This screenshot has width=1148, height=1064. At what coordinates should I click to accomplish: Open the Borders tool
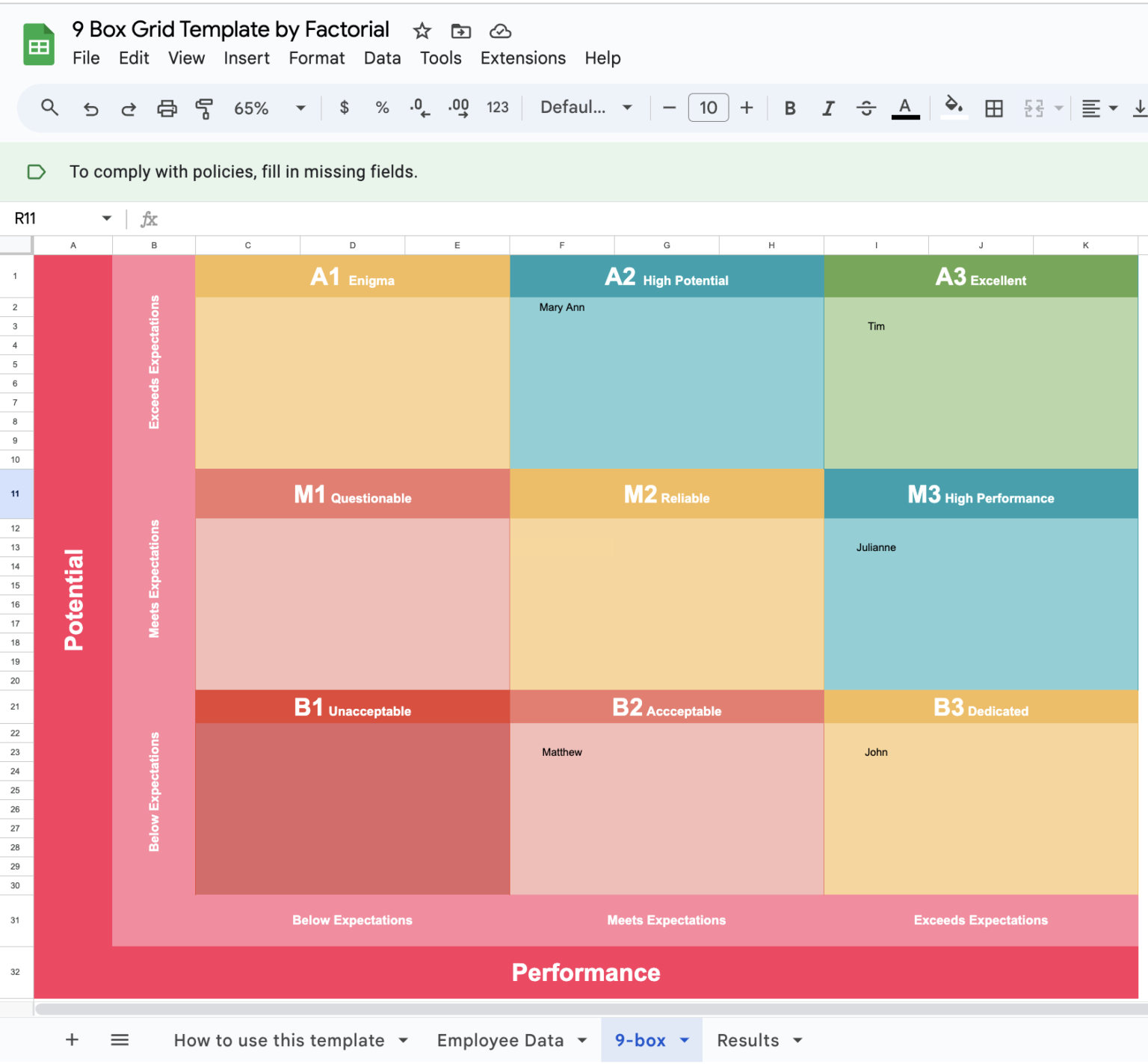coord(993,108)
